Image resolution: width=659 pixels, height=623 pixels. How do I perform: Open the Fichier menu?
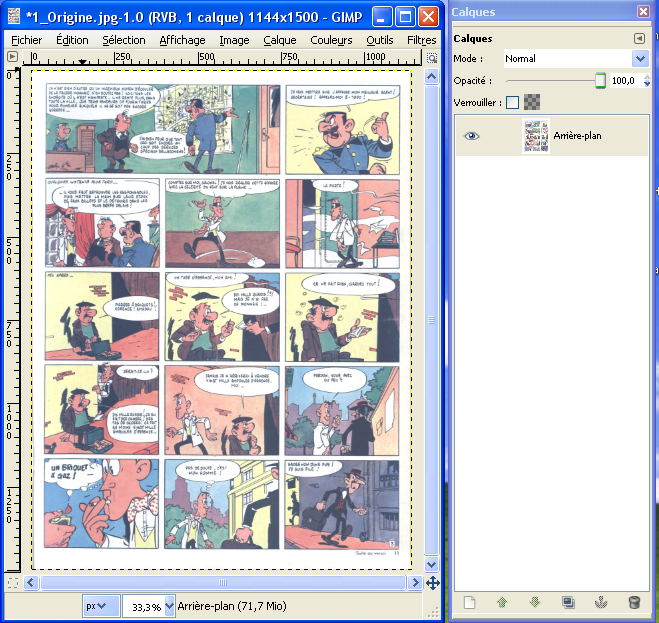point(26,40)
